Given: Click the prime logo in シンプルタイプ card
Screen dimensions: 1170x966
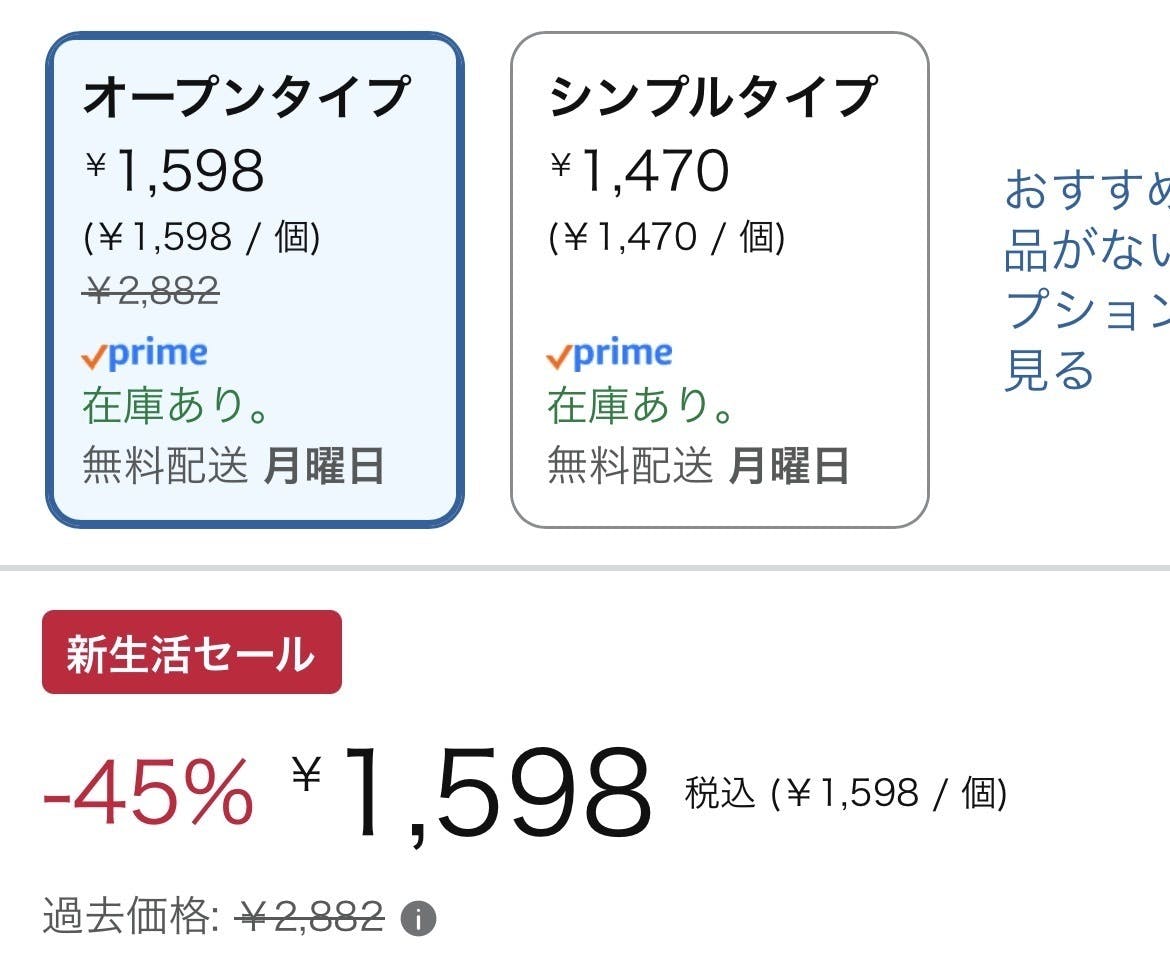Looking at the screenshot, I should coord(610,353).
